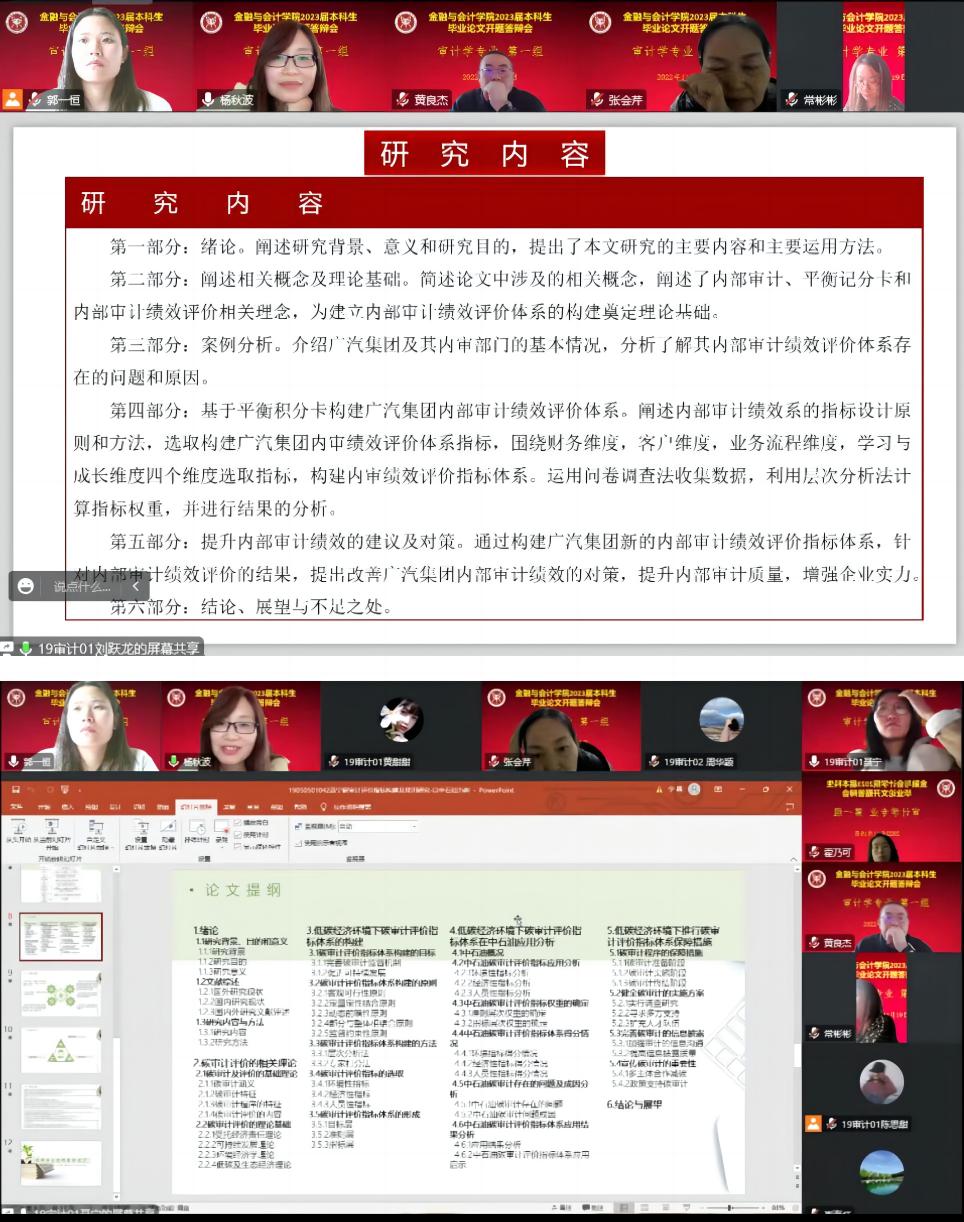Select slide 9 thumbnail in slide panel

click(61, 992)
